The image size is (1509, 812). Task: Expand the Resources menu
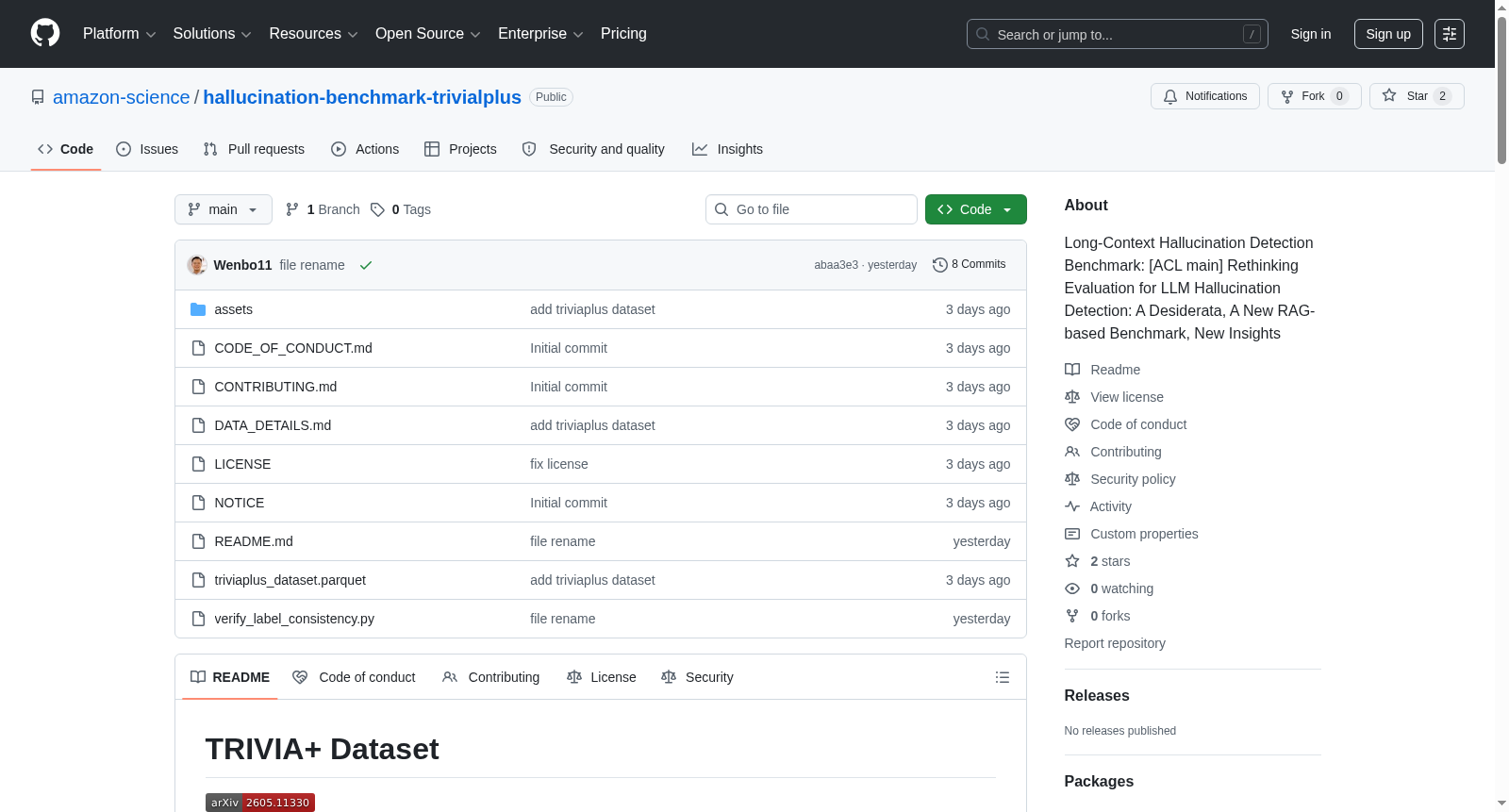click(x=313, y=34)
